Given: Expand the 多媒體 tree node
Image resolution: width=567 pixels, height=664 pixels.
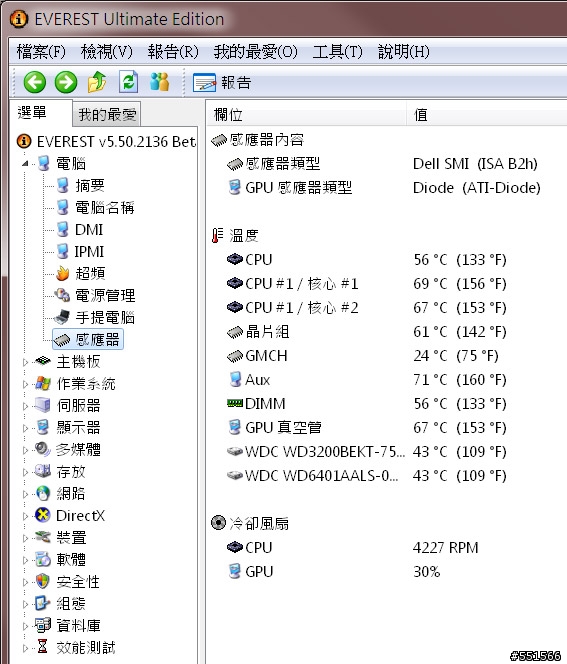Looking at the screenshot, I should 25,450.
